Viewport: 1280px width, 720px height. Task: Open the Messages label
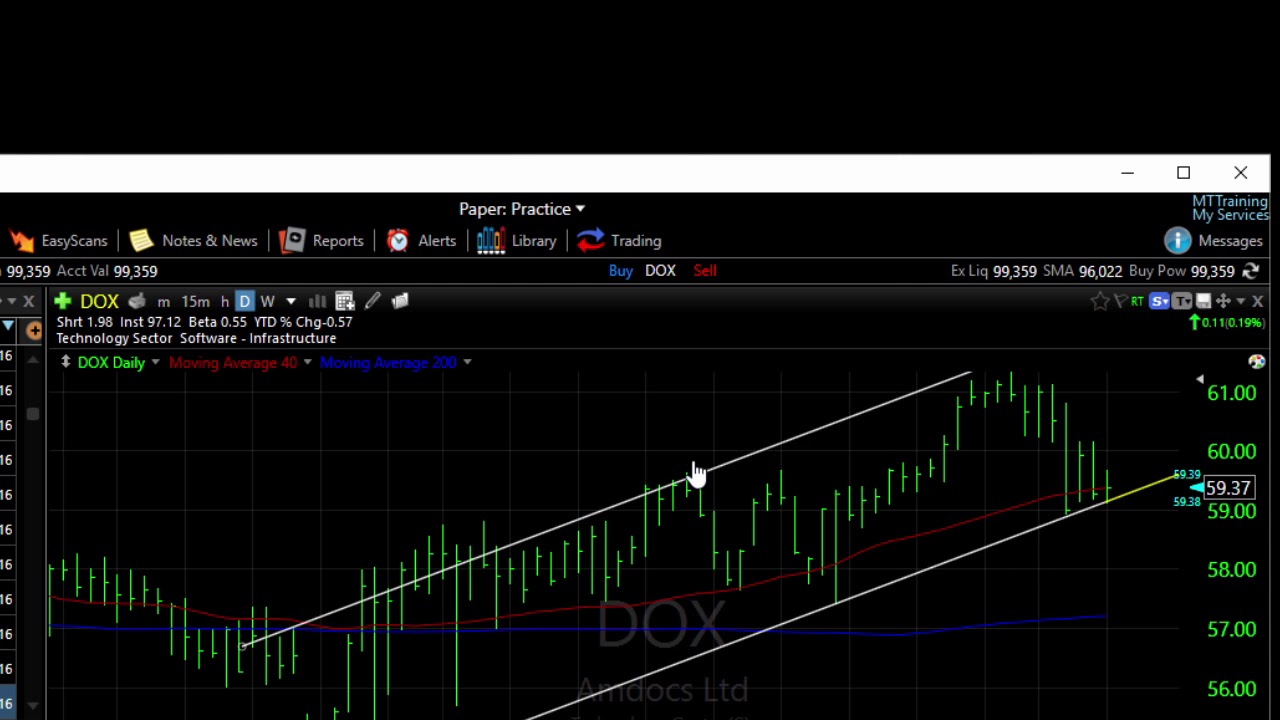tap(1230, 241)
